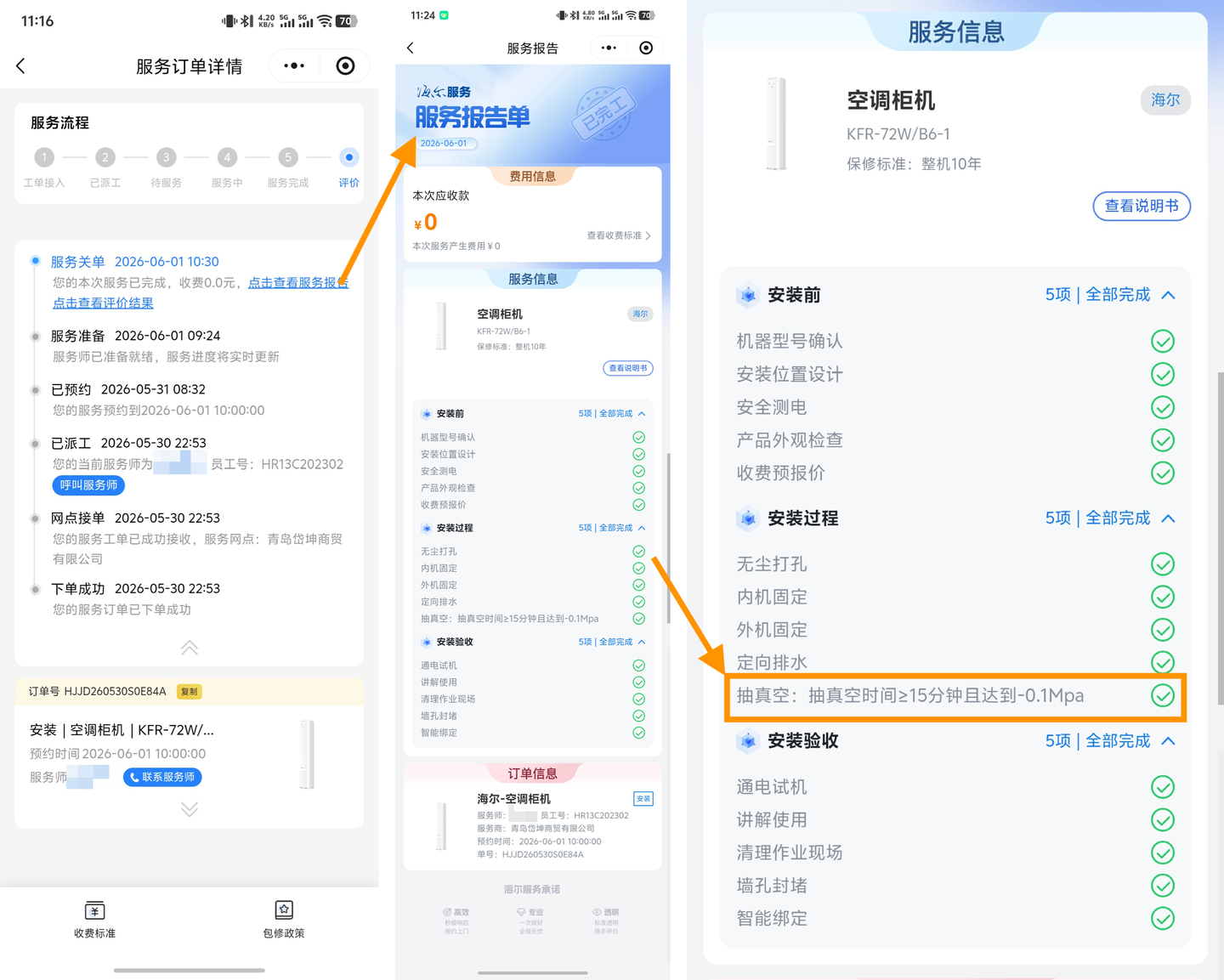The image size is (1224, 980).
Task: Tap the green shield icon beside 11:24
Action: 444,15
